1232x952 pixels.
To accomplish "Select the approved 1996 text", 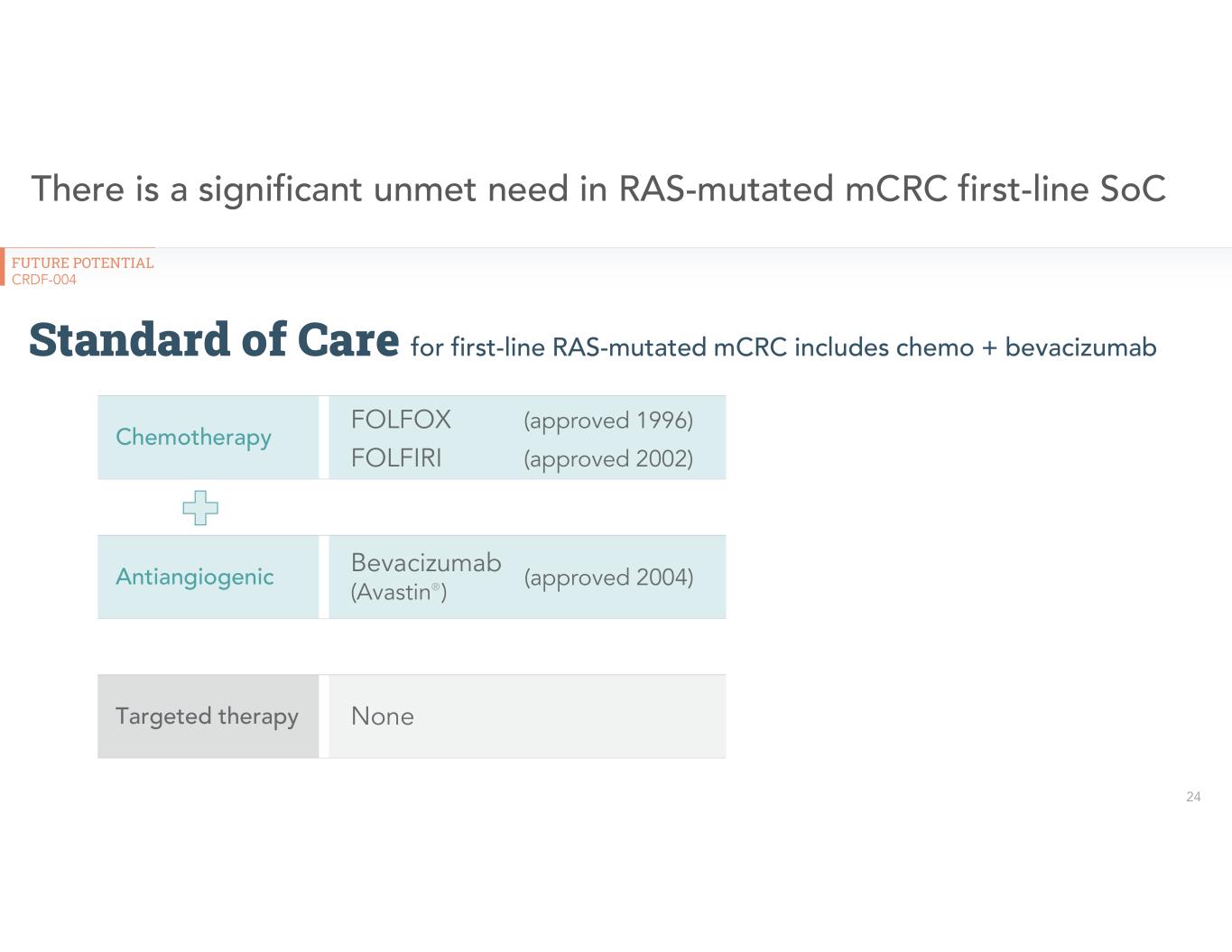I will tap(608, 421).
